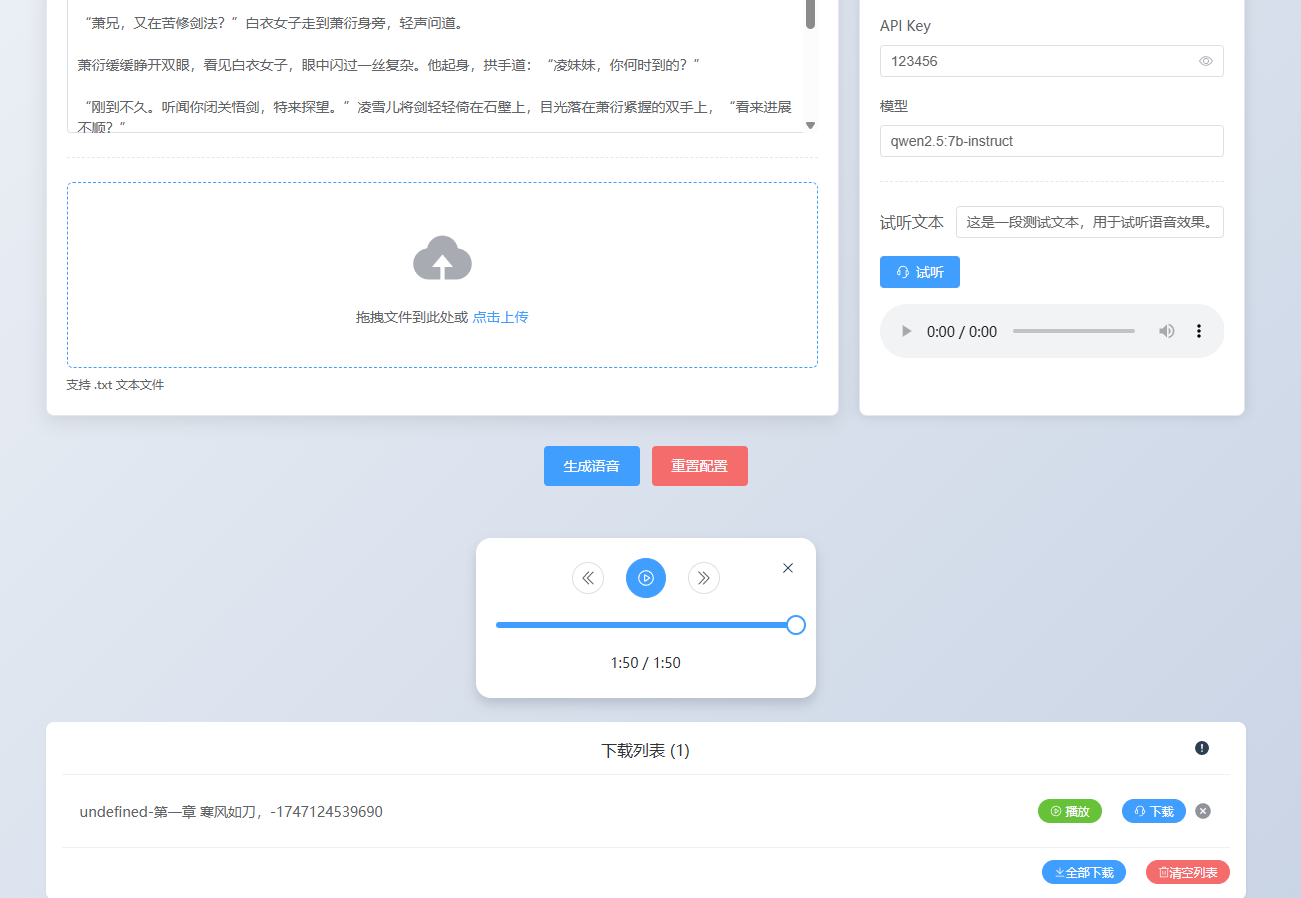Click the preview audio seek bar
Viewport: 1301px width, 898px height.
[x=1074, y=331]
